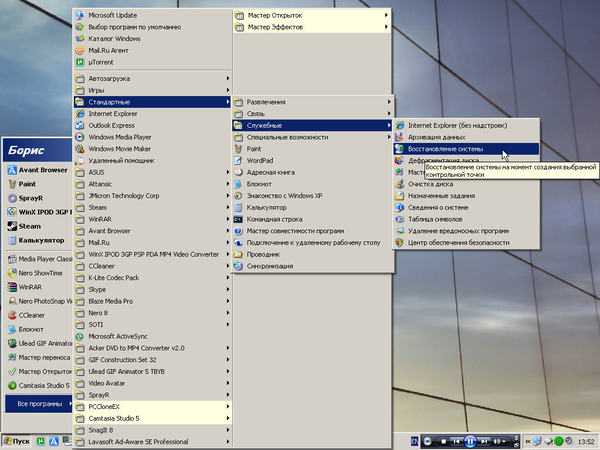Open Блокнот in Стандартные submenu
This screenshot has width=600, height=450.
click(313, 184)
